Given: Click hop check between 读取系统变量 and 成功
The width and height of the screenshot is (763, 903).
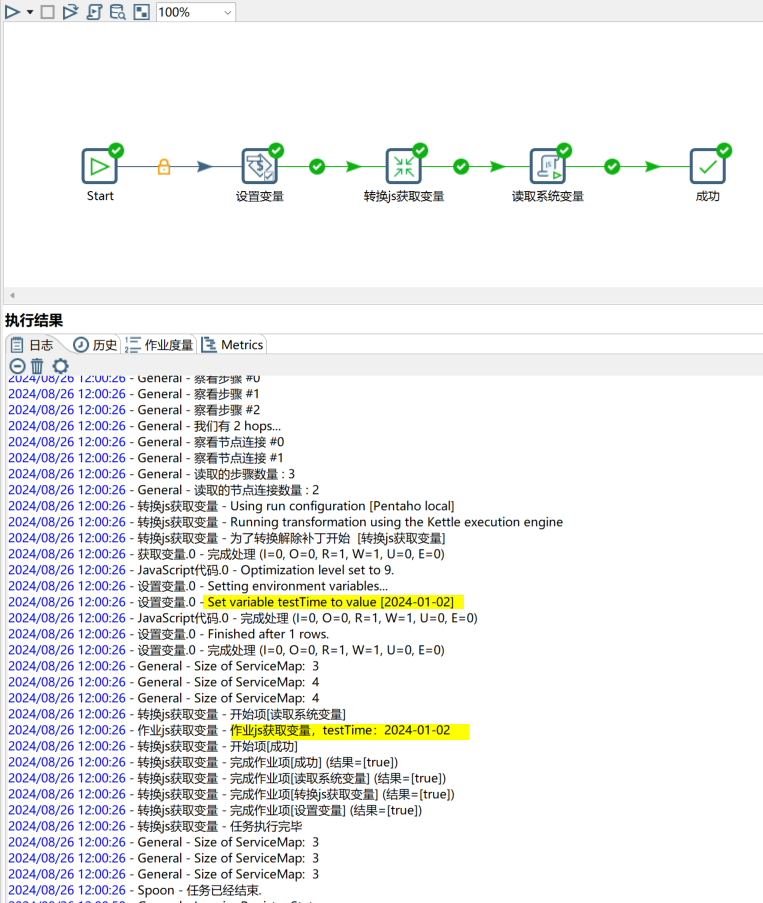Looking at the screenshot, I should (612, 167).
